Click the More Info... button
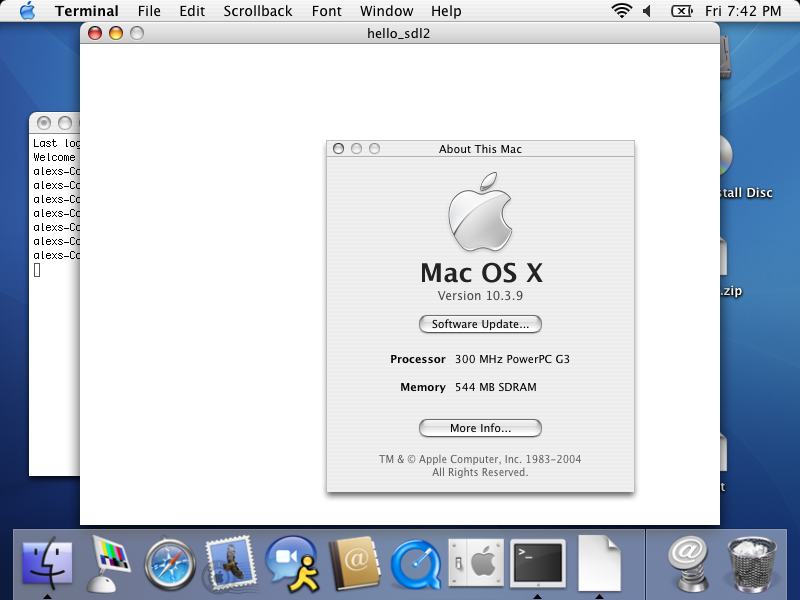Viewport: 800px width, 600px height. point(480,428)
